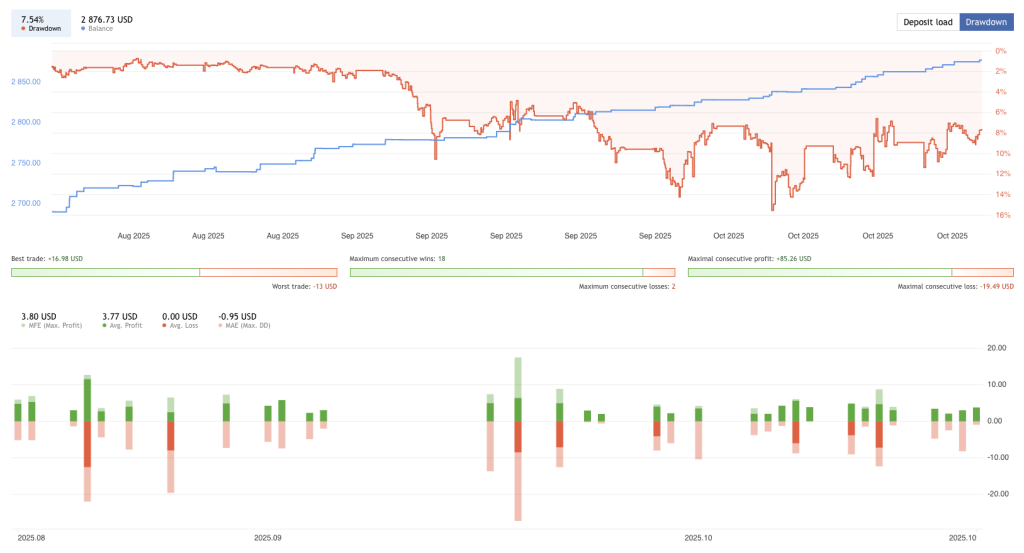Switch to the Deposit load view
This screenshot has height=553, width=1024.
(927, 22)
